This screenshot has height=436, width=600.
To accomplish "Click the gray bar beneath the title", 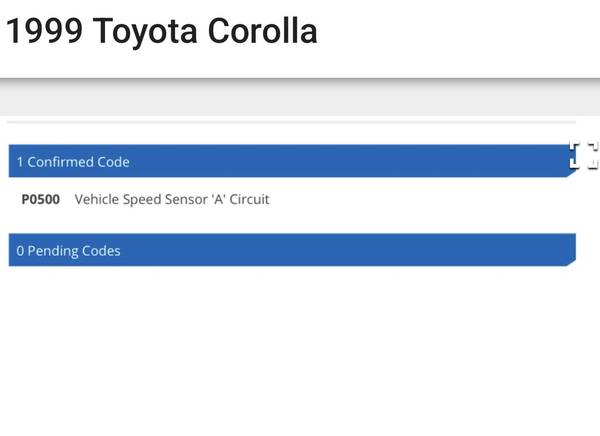I will tap(300, 99).
